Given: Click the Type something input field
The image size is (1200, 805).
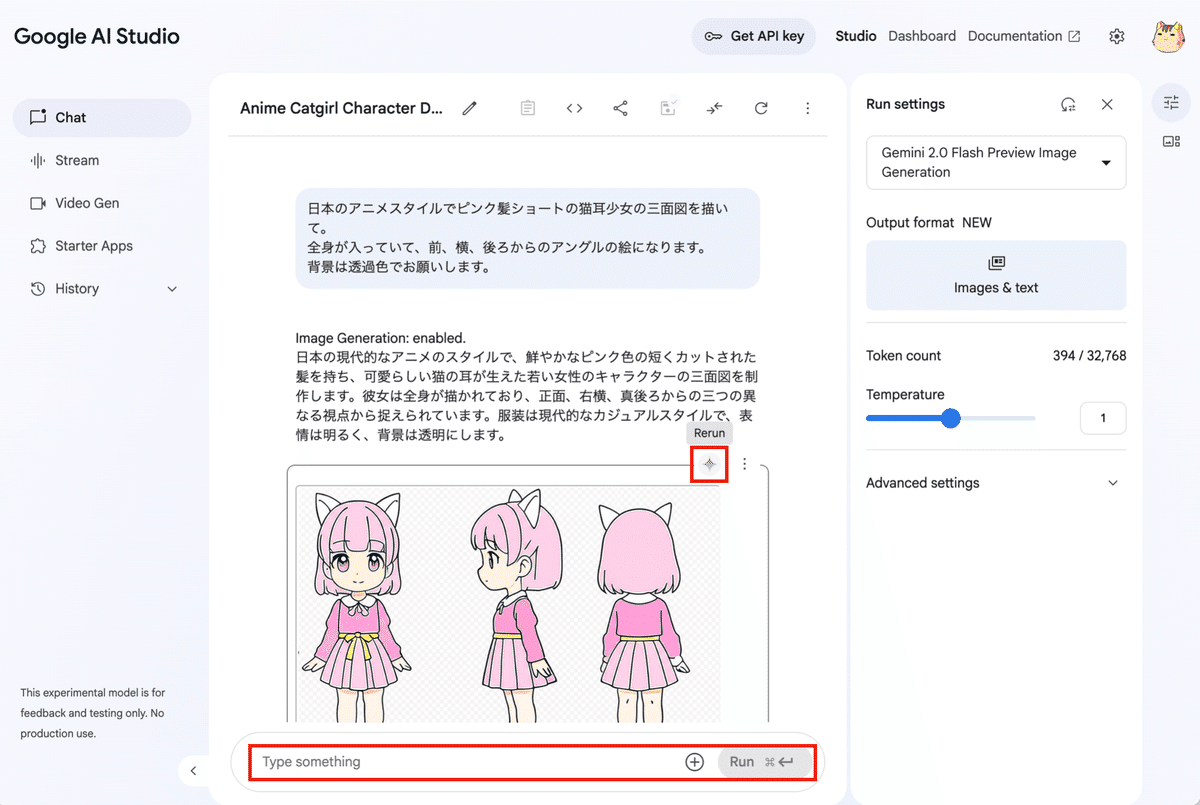Looking at the screenshot, I should click(460, 761).
